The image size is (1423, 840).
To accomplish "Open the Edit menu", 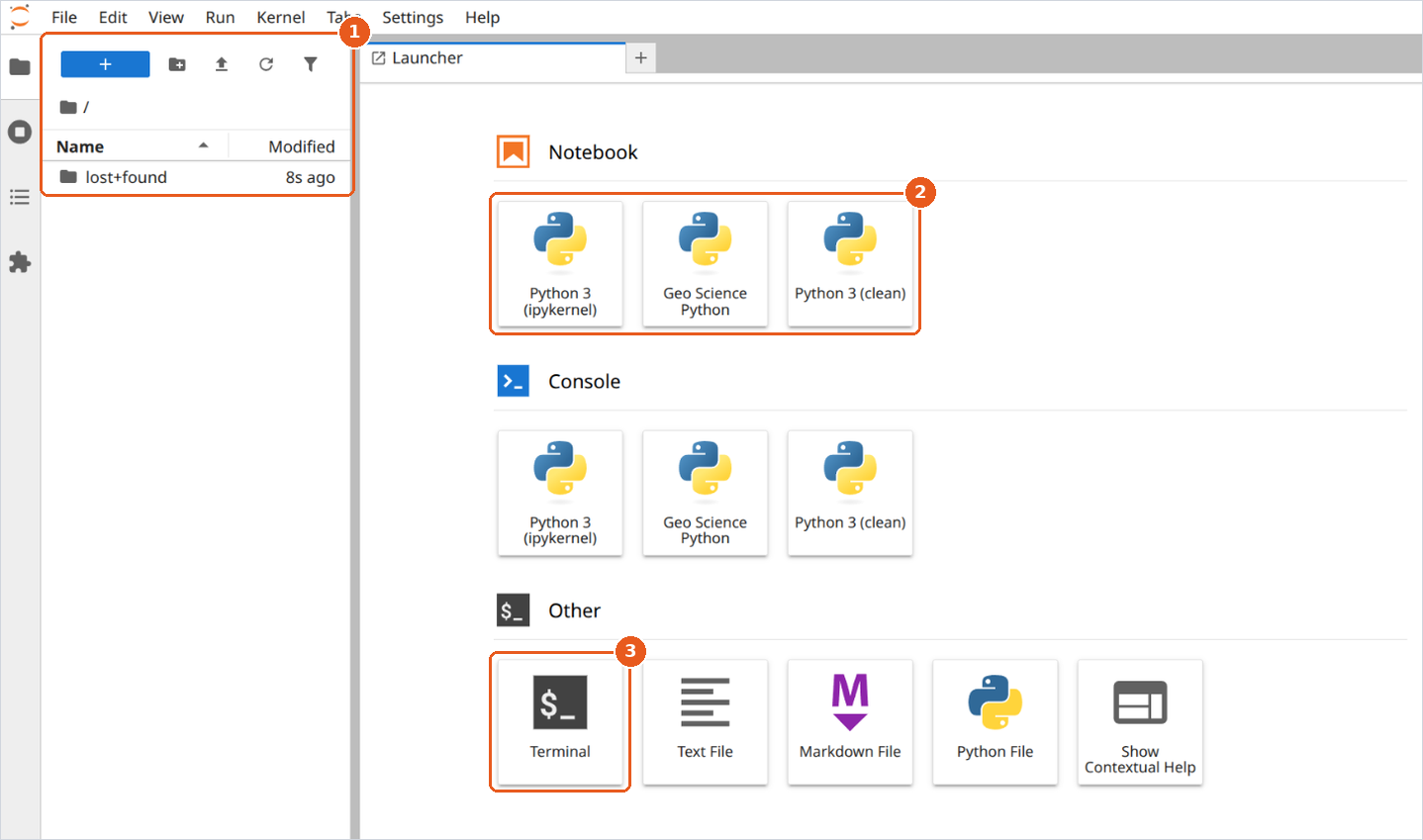I will coord(113,17).
